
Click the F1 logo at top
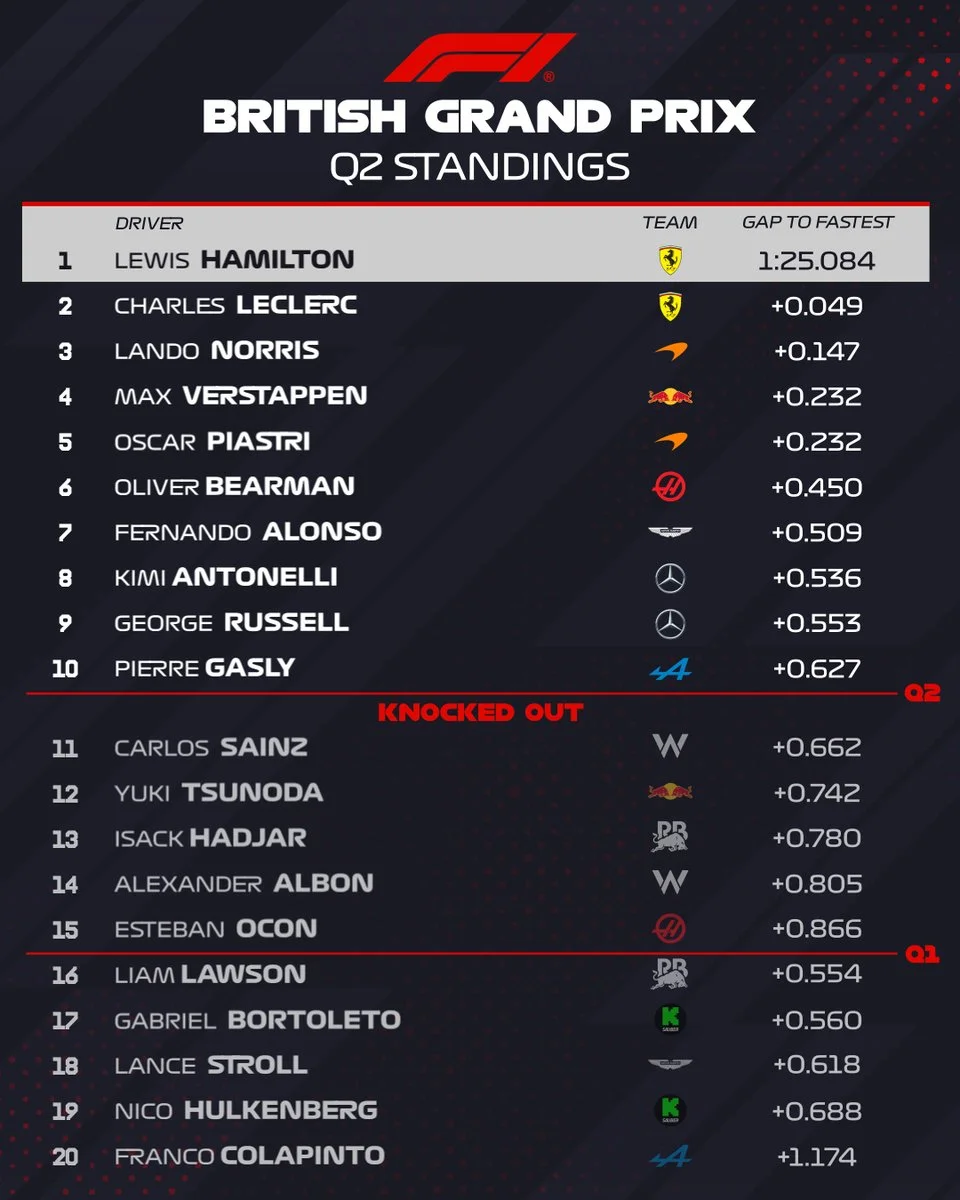pos(479,58)
